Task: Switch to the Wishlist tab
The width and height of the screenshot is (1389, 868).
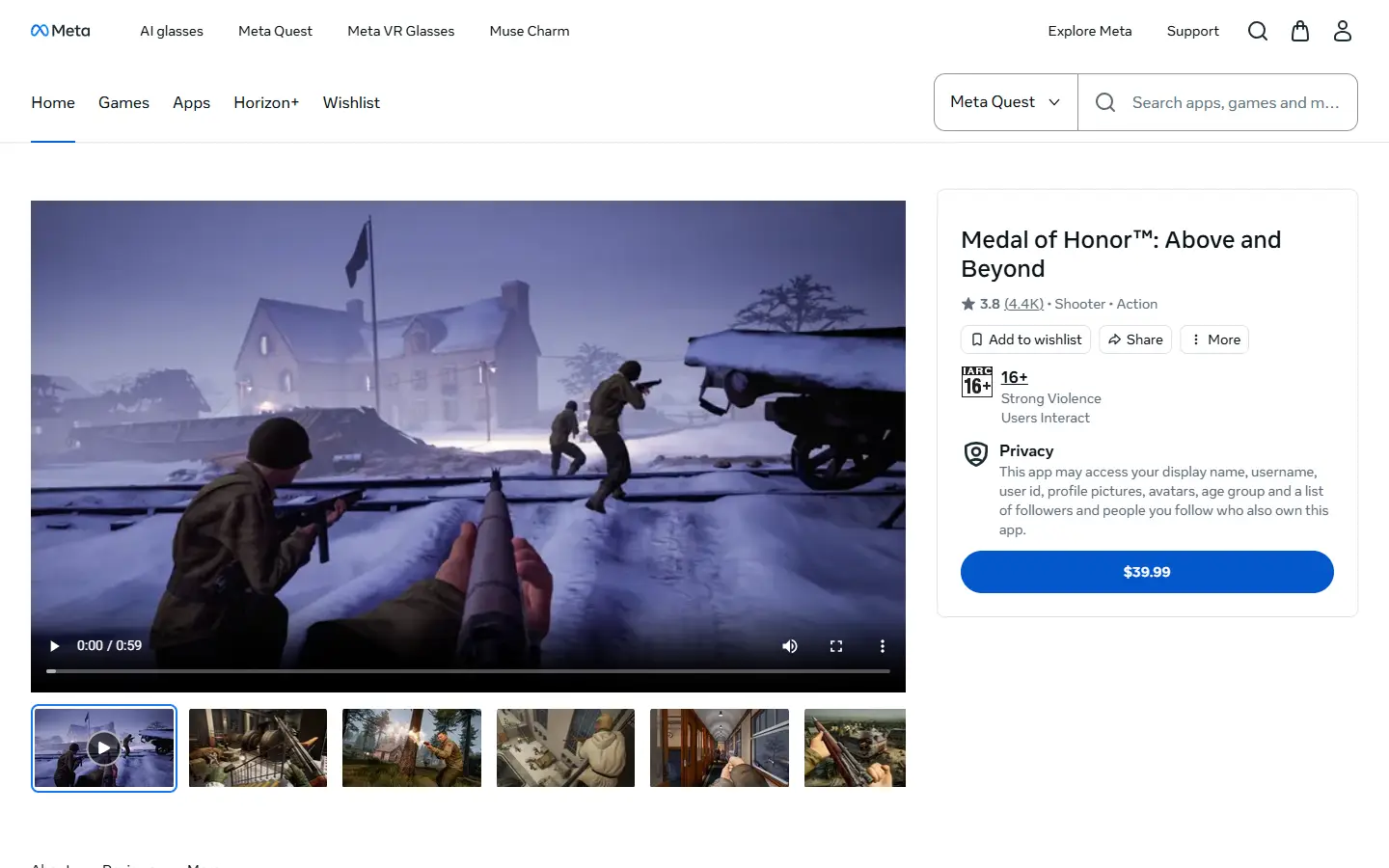Action: pyautogui.click(x=351, y=102)
